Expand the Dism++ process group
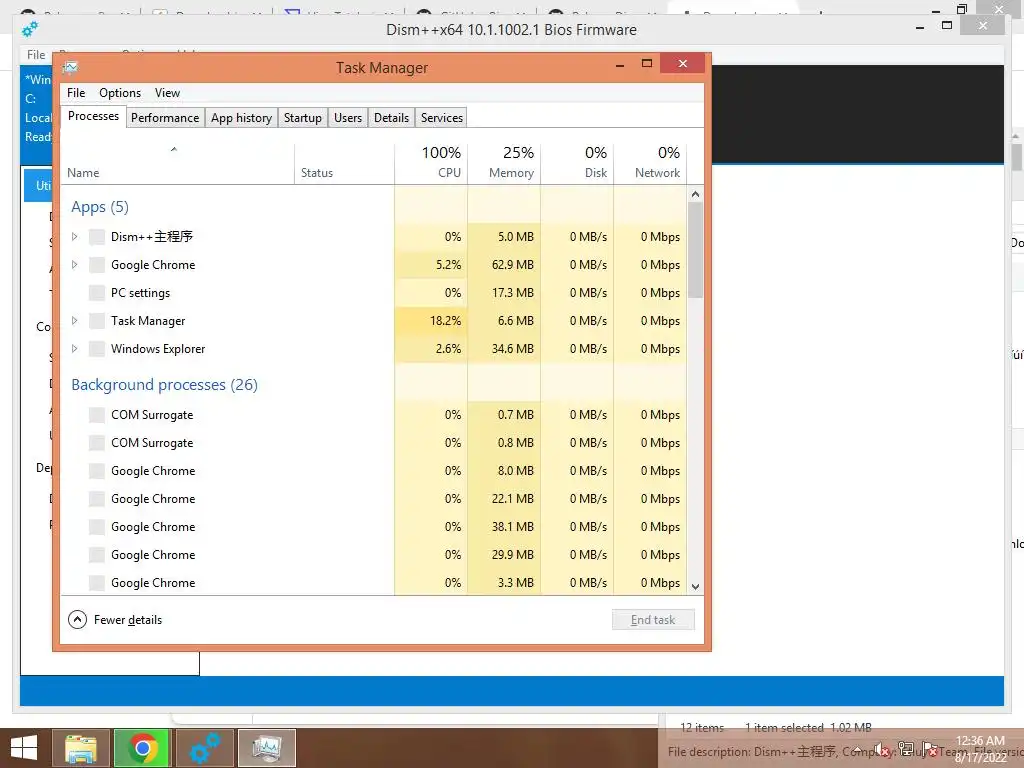 pyautogui.click(x=74, y=236)
